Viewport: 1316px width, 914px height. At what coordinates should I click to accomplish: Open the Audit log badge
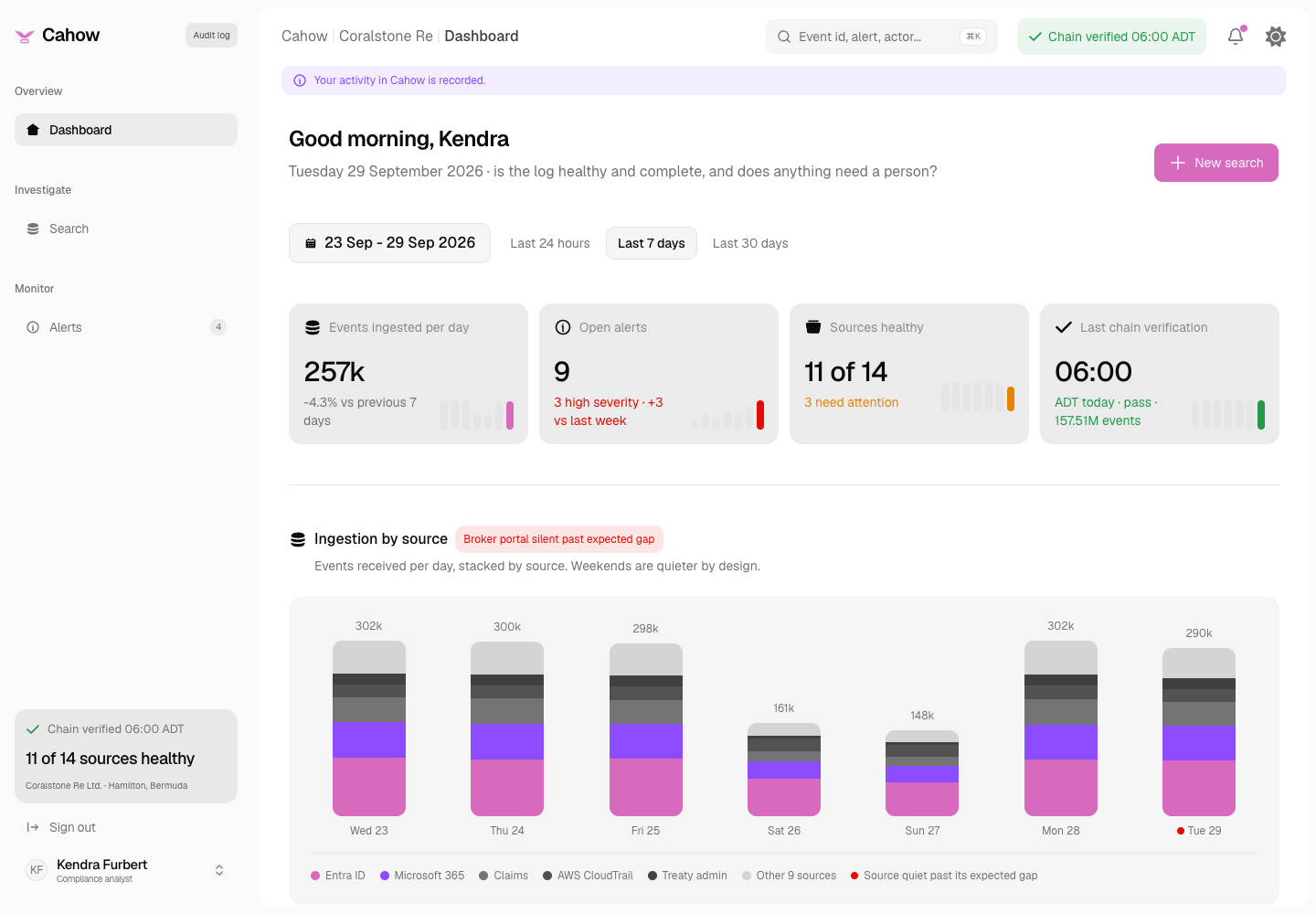211,36
